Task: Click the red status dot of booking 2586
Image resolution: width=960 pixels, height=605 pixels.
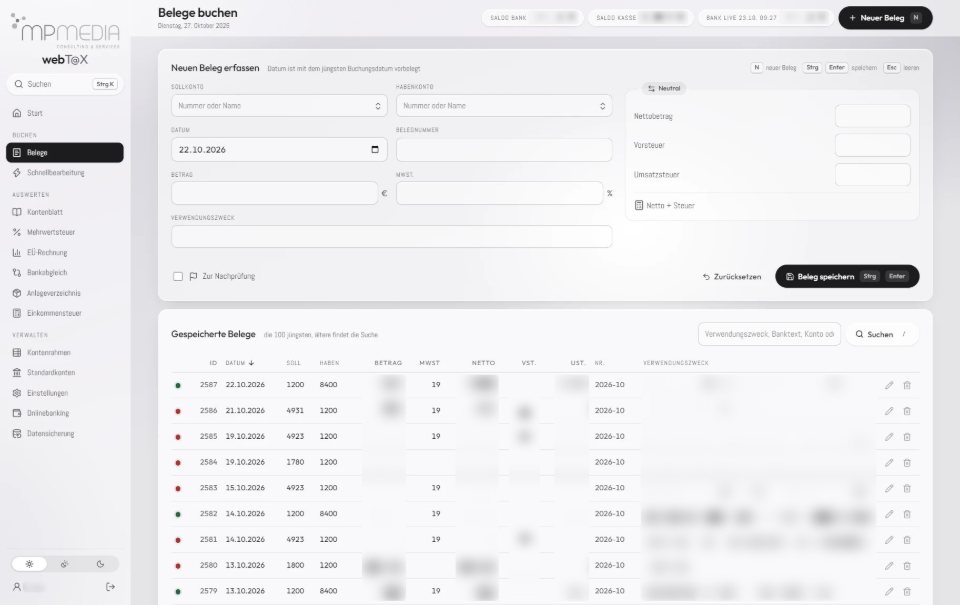Action: coord(178,411)
